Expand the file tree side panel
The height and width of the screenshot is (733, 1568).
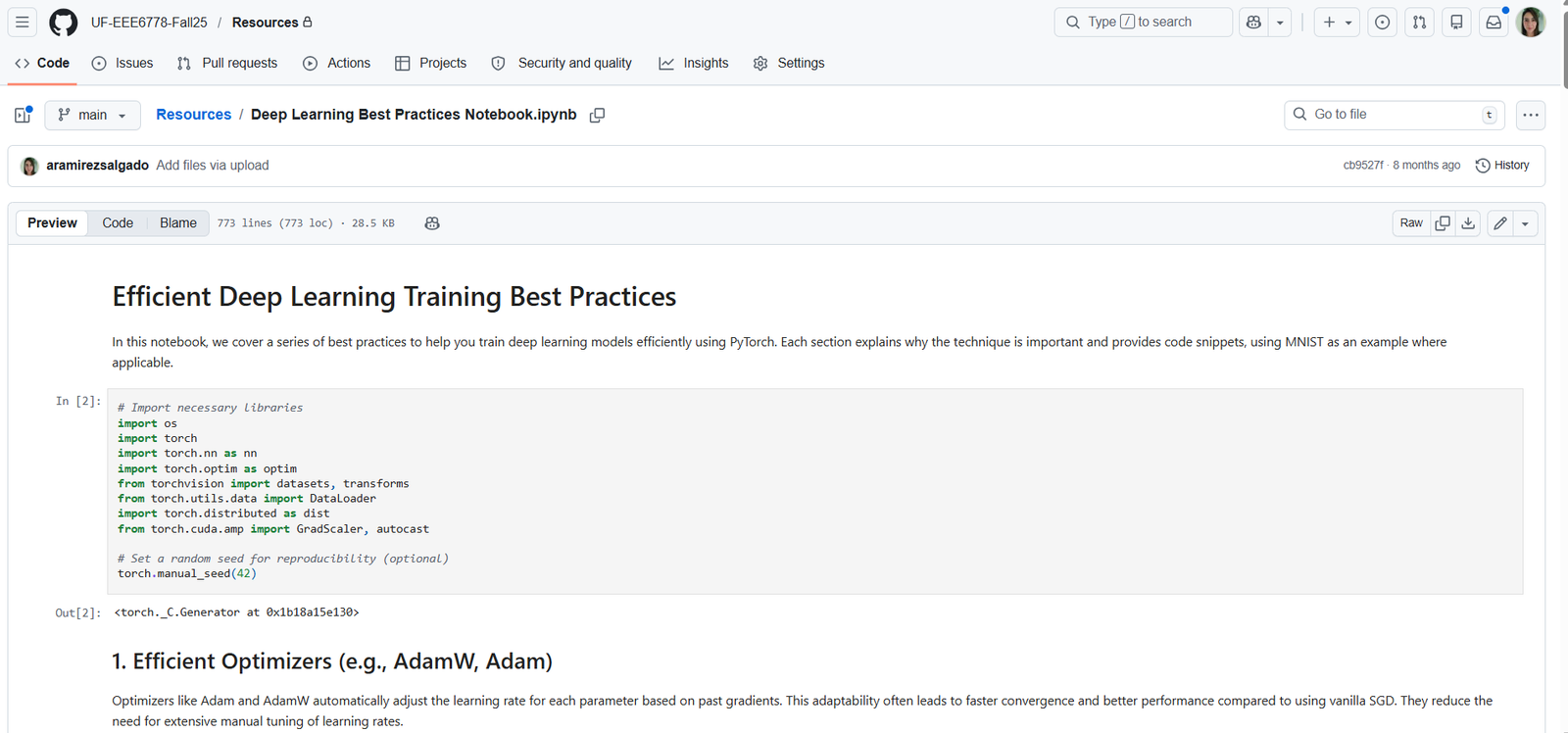24,115
